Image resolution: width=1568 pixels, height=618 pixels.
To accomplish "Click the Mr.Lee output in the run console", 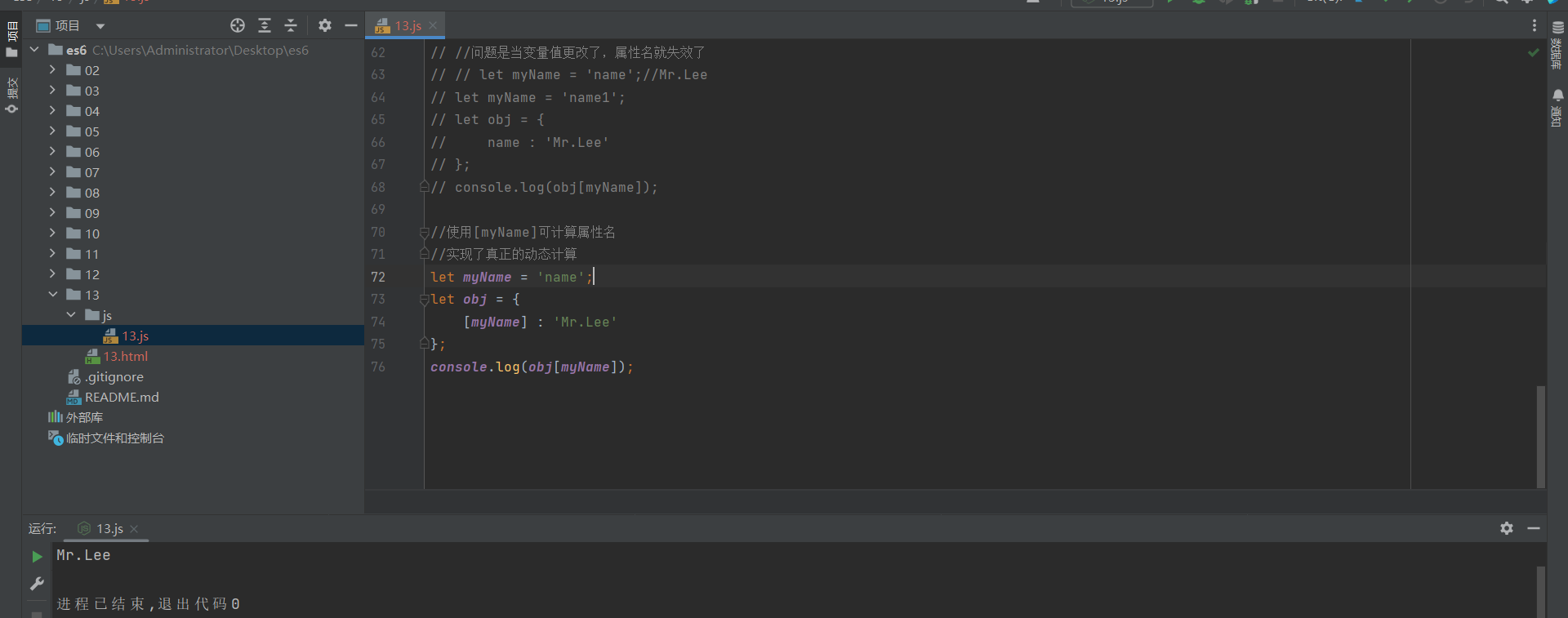I will click(x=83, y=555).
